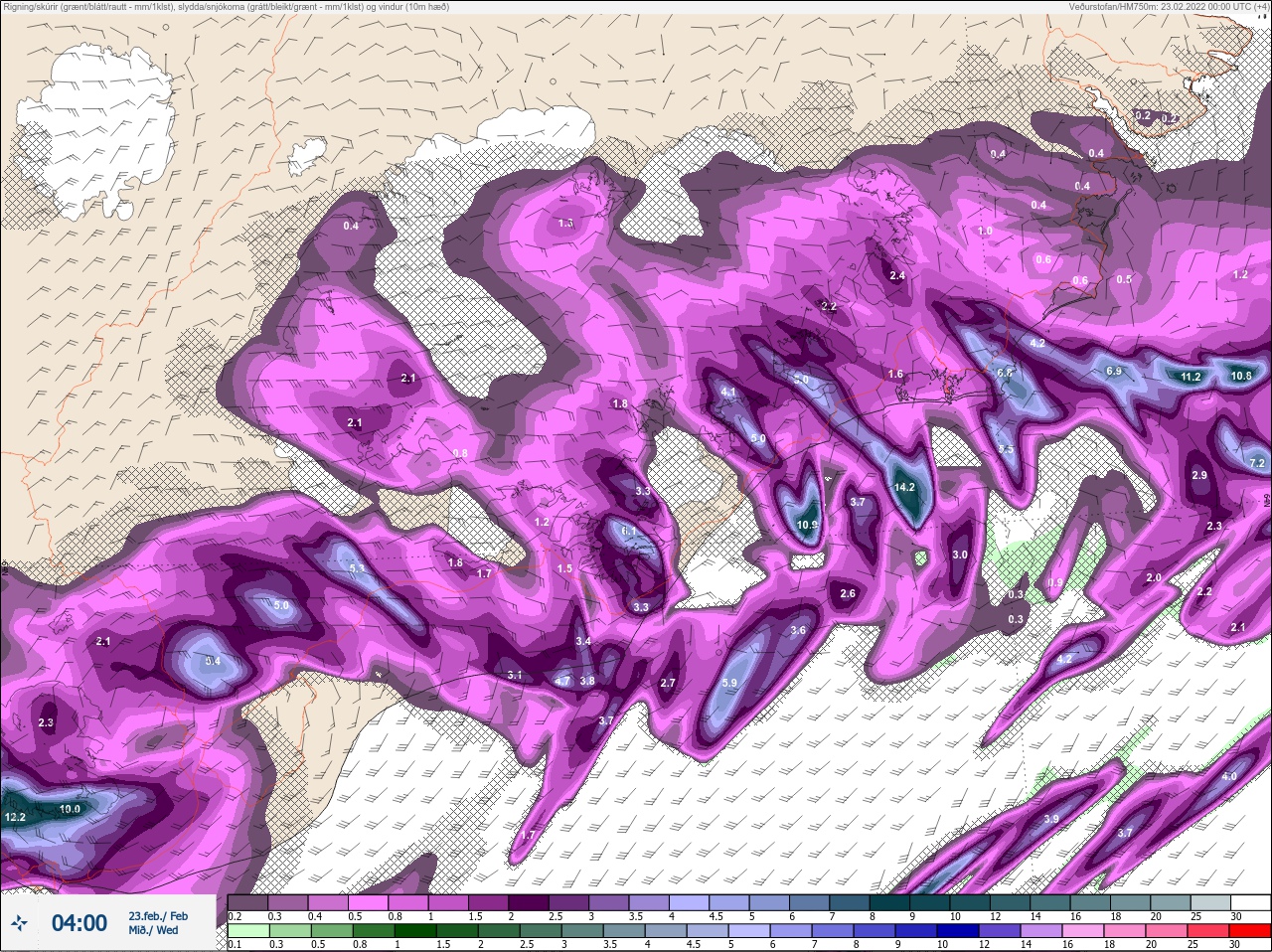Click the '23.feb./ Feb' date text
The image size is (1272, 952).
point(158,916)
